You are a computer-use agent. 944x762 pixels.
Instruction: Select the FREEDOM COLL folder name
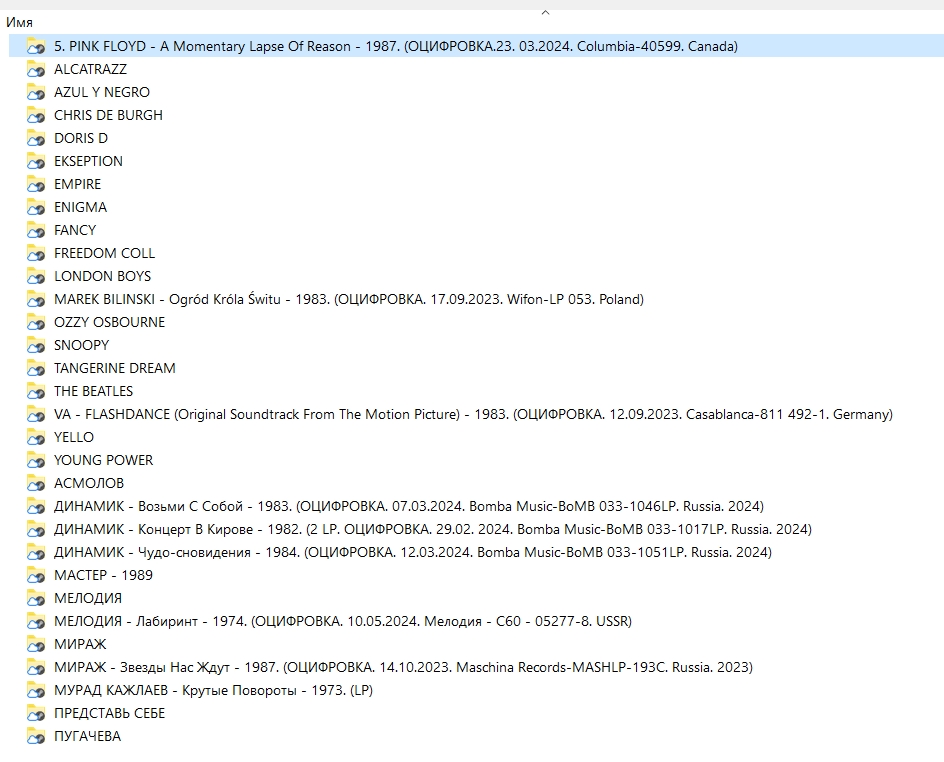105,253
